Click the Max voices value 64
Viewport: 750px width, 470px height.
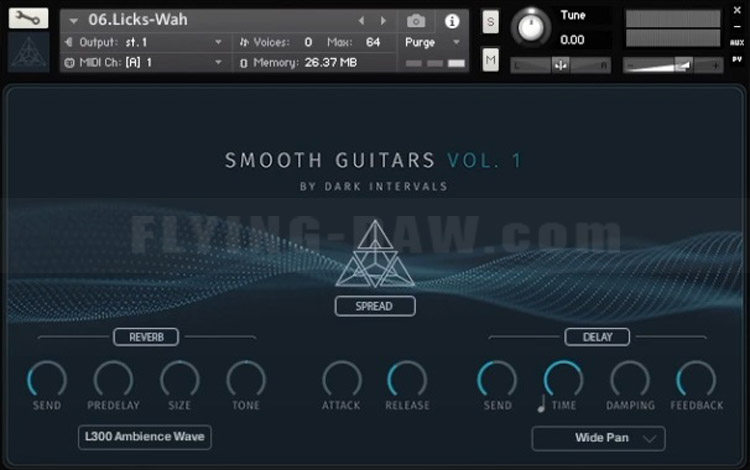373,42
